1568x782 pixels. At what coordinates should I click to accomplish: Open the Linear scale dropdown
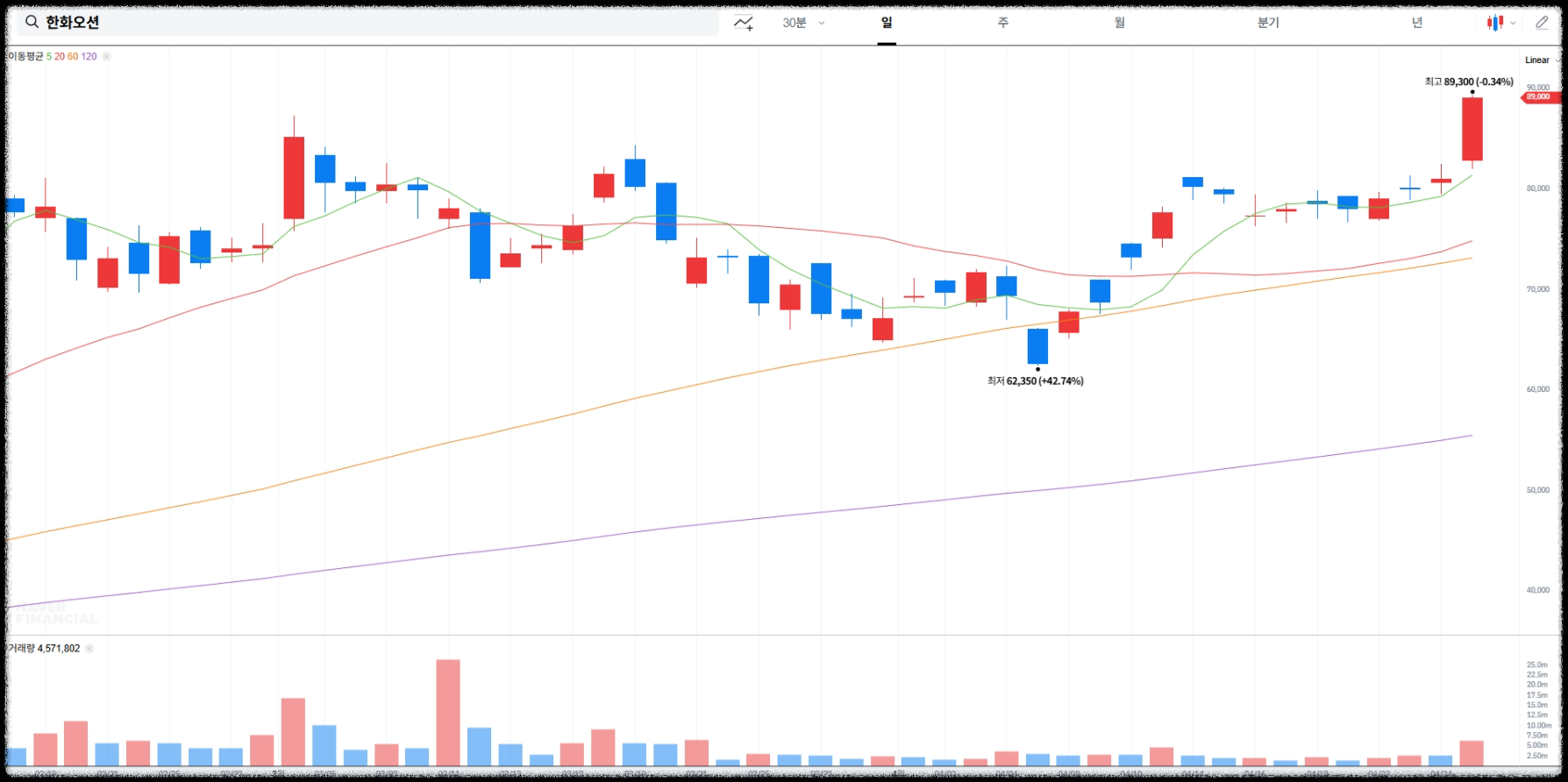click(1542, 60)
